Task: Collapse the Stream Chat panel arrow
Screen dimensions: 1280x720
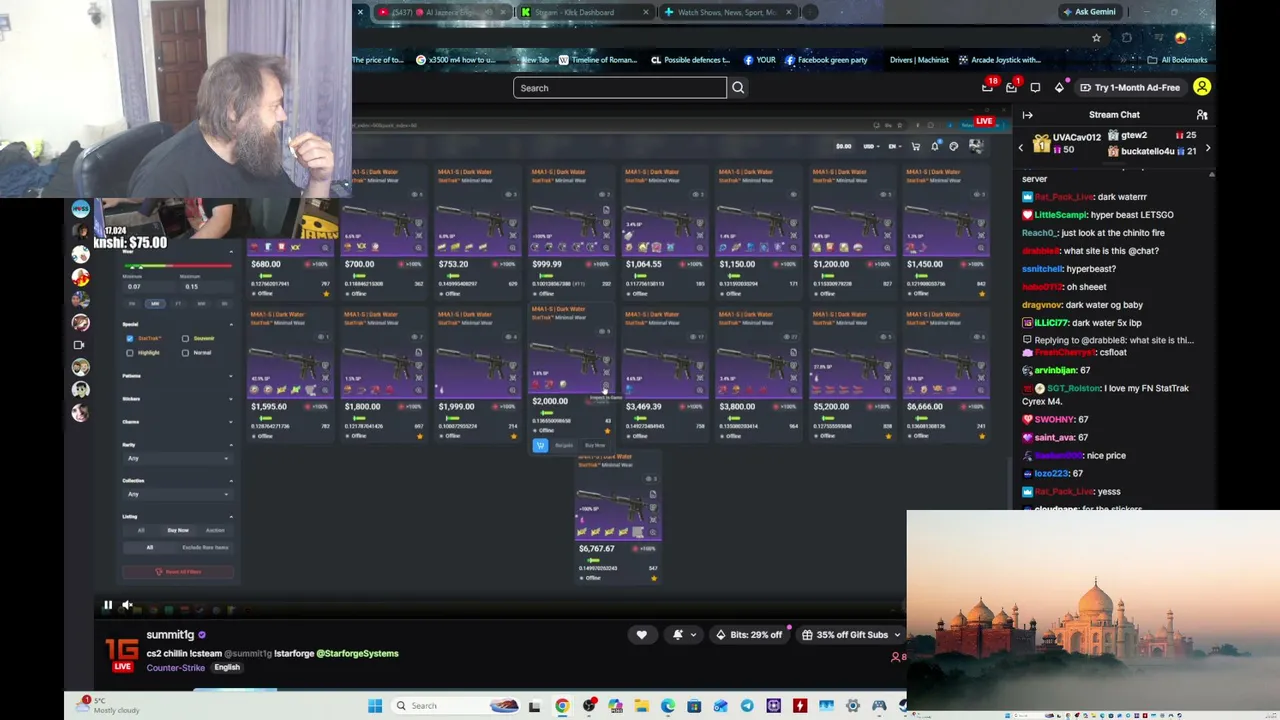Action: pos(1027,115)
